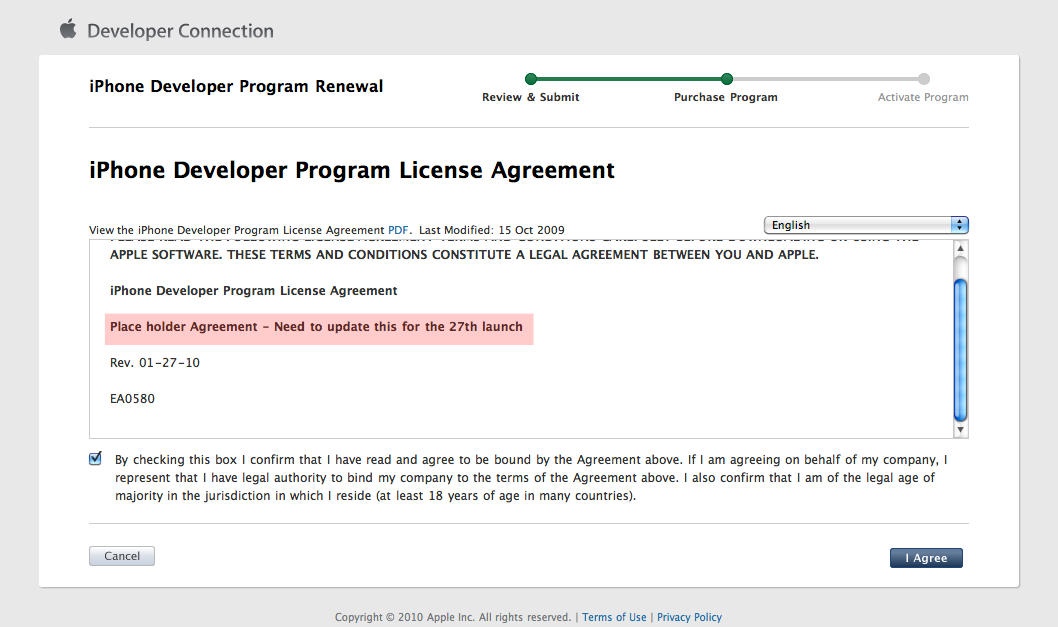This screenshot has height=627, width=1058.
Task: Select the Purchase Program step label
Action: pyautogui.click(x=725, y=97)
